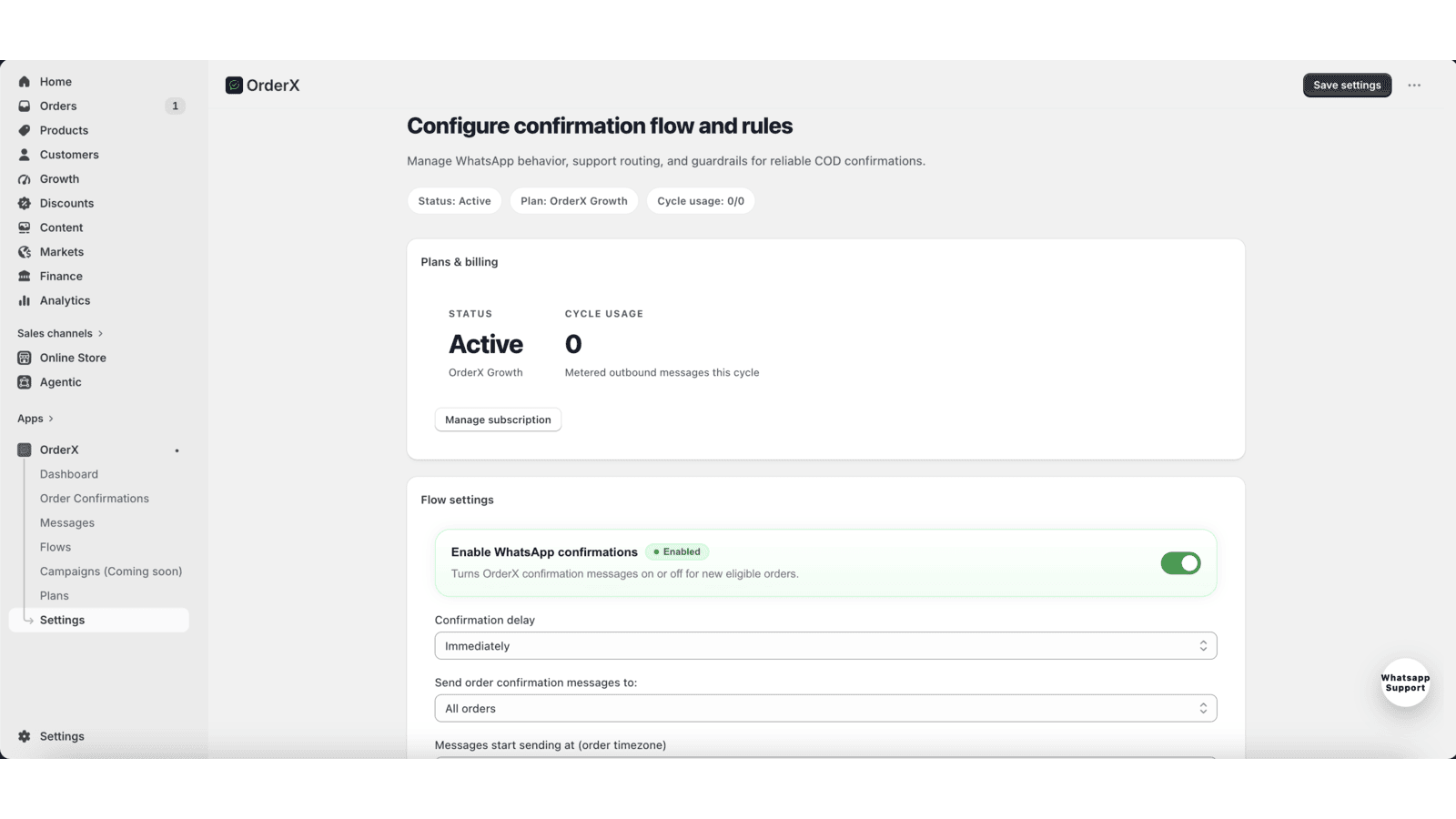The height and width of the screenshot is (819, 1456).
Task: Click the Cycle usage: 0/0 badge
Action: (701, 201)
